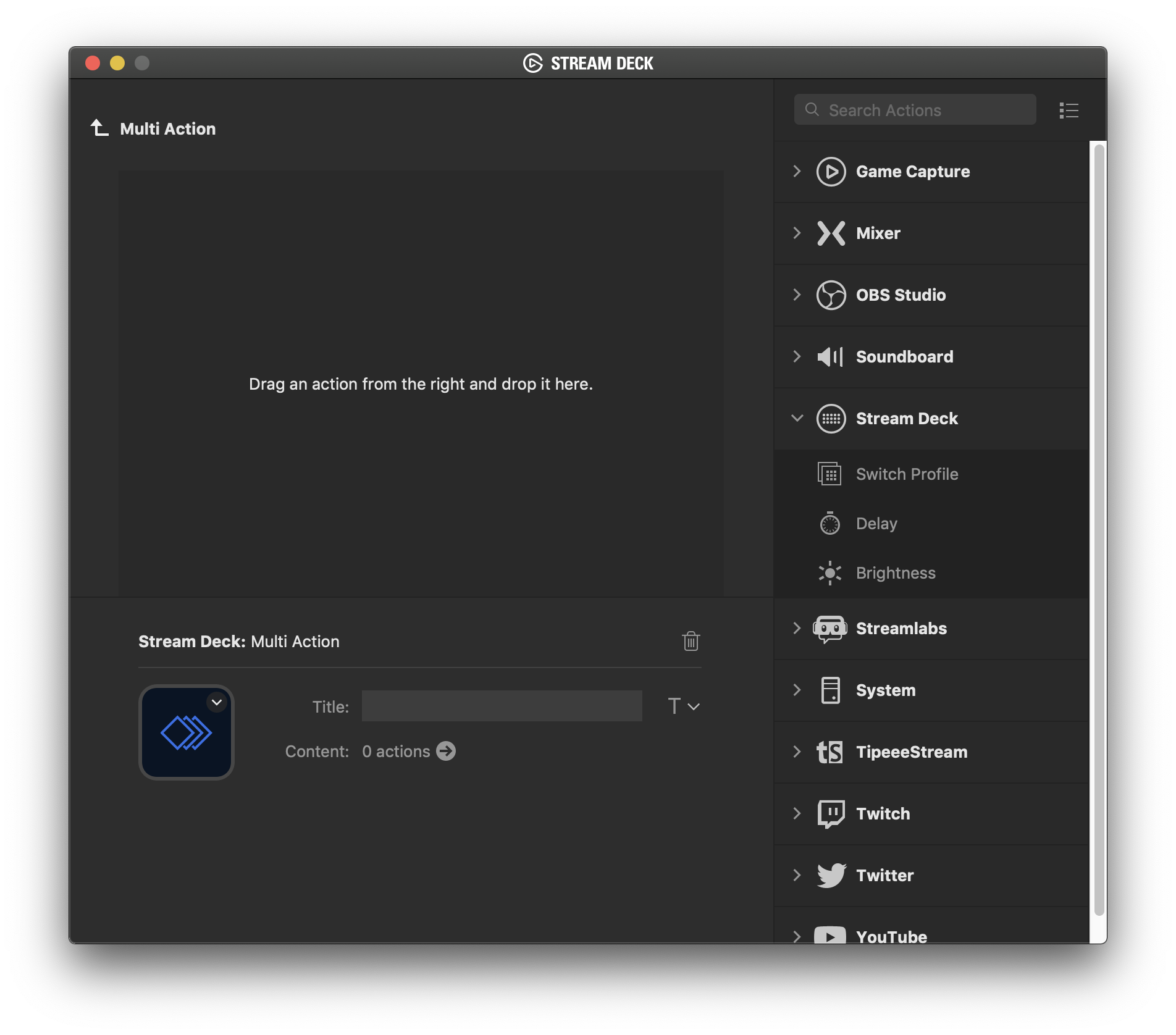
Task: Select the Delay action
Action: click(931, 524)
